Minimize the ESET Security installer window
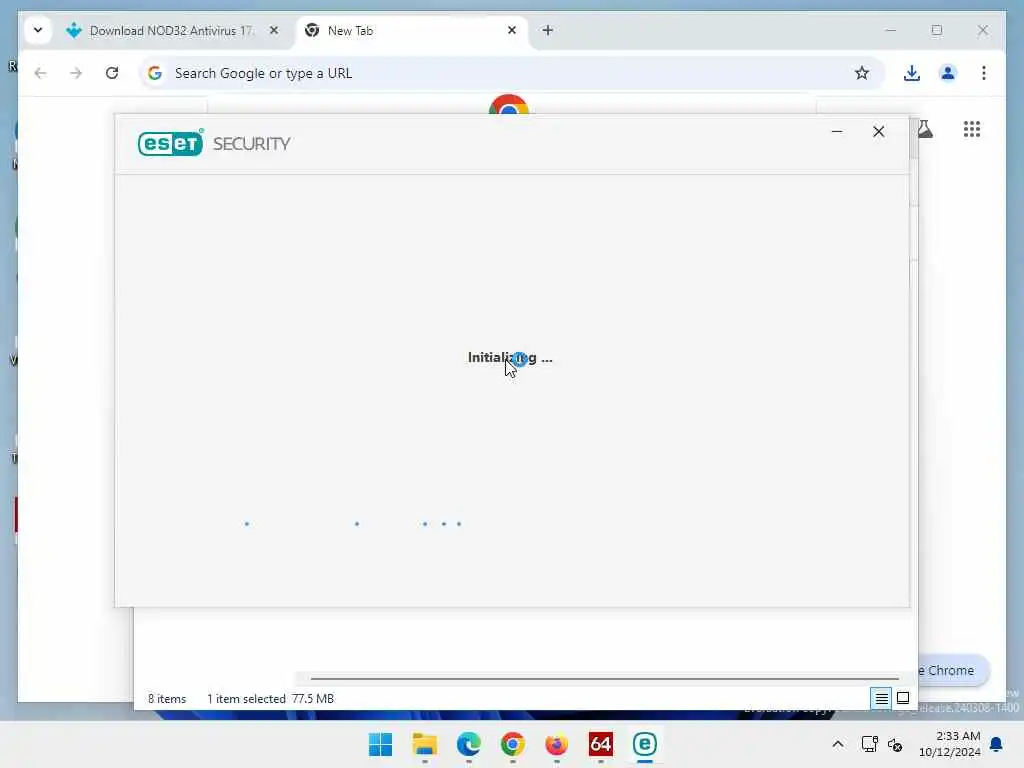 [x=837, y=131]
